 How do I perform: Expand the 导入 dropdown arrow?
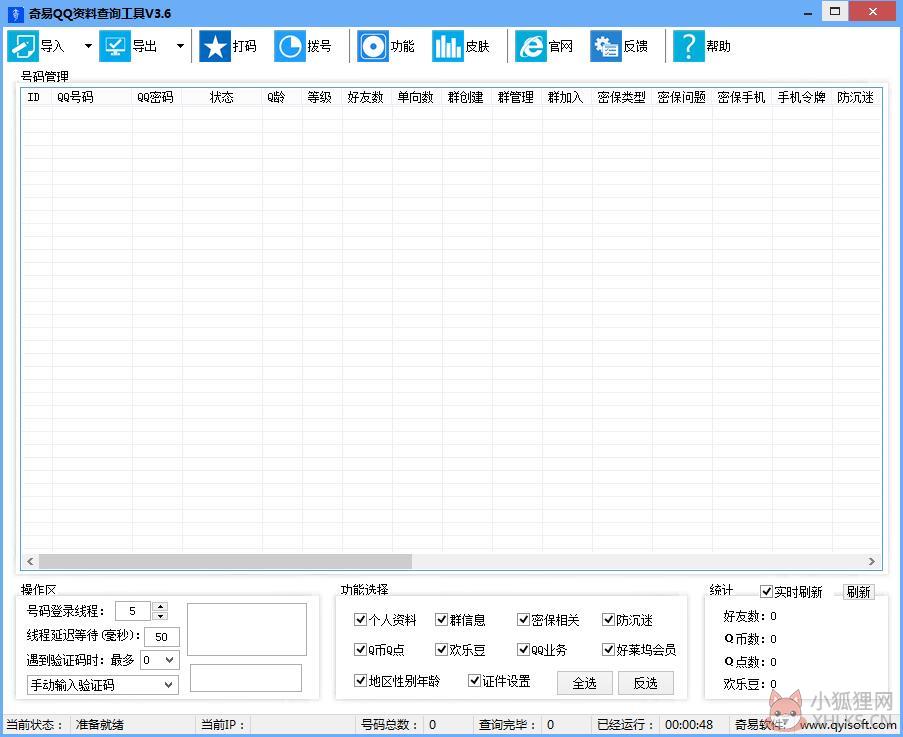[x=88, y=46]
